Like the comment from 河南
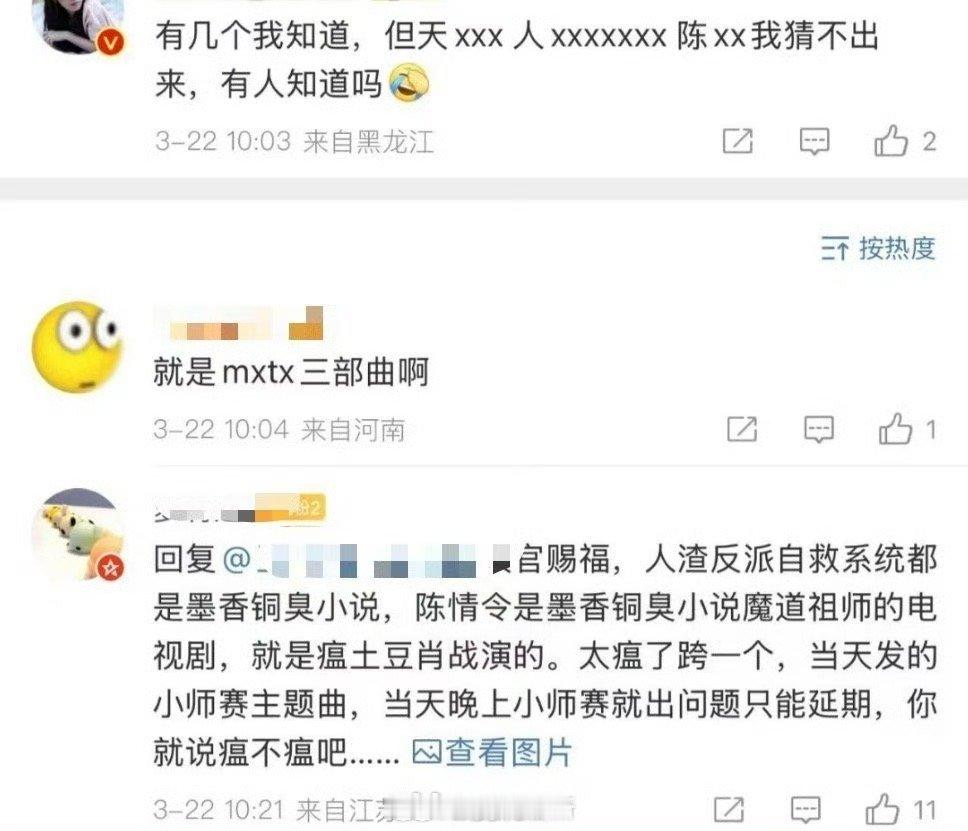Viewport: 968px width, 831px height. pos(908,428)
